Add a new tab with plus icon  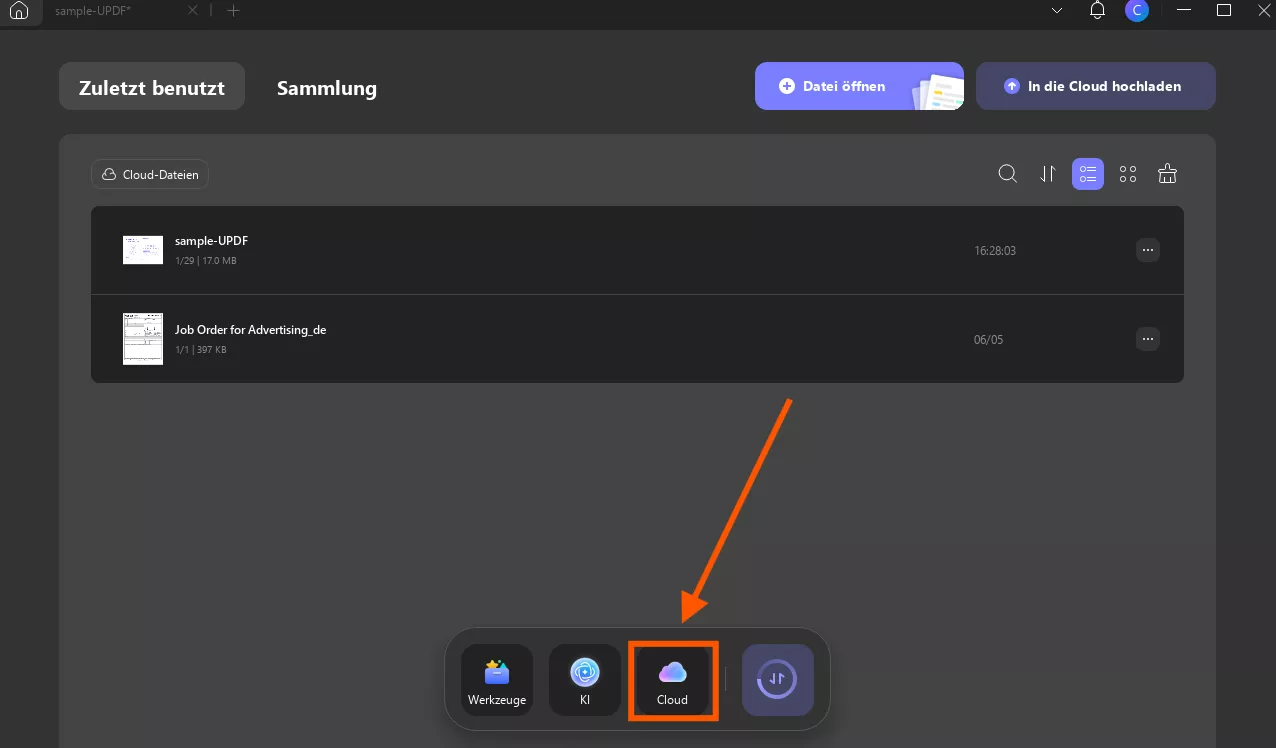click(x=233, y=11)
